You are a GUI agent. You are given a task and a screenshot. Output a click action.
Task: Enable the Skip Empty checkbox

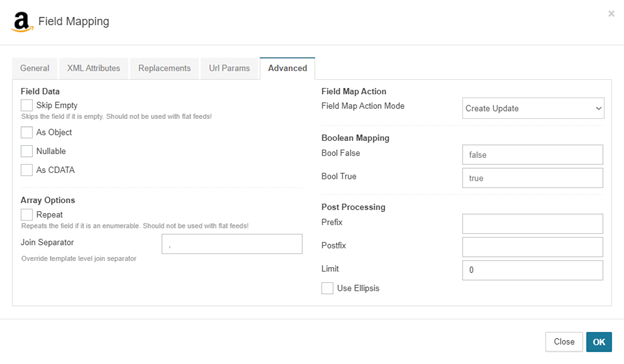point(27,105)
